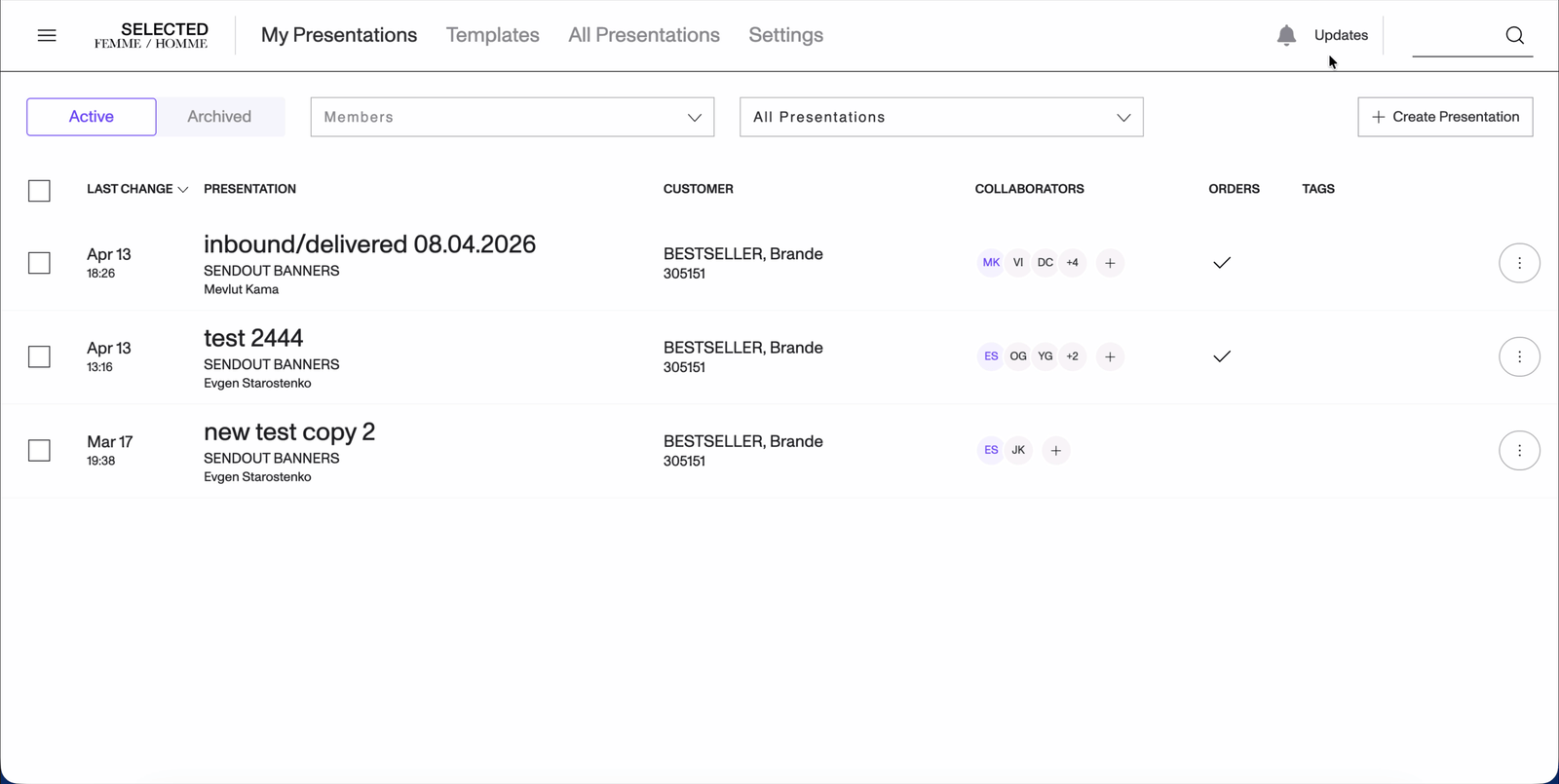Expand the Members dropdown

[x=512, y=117]
